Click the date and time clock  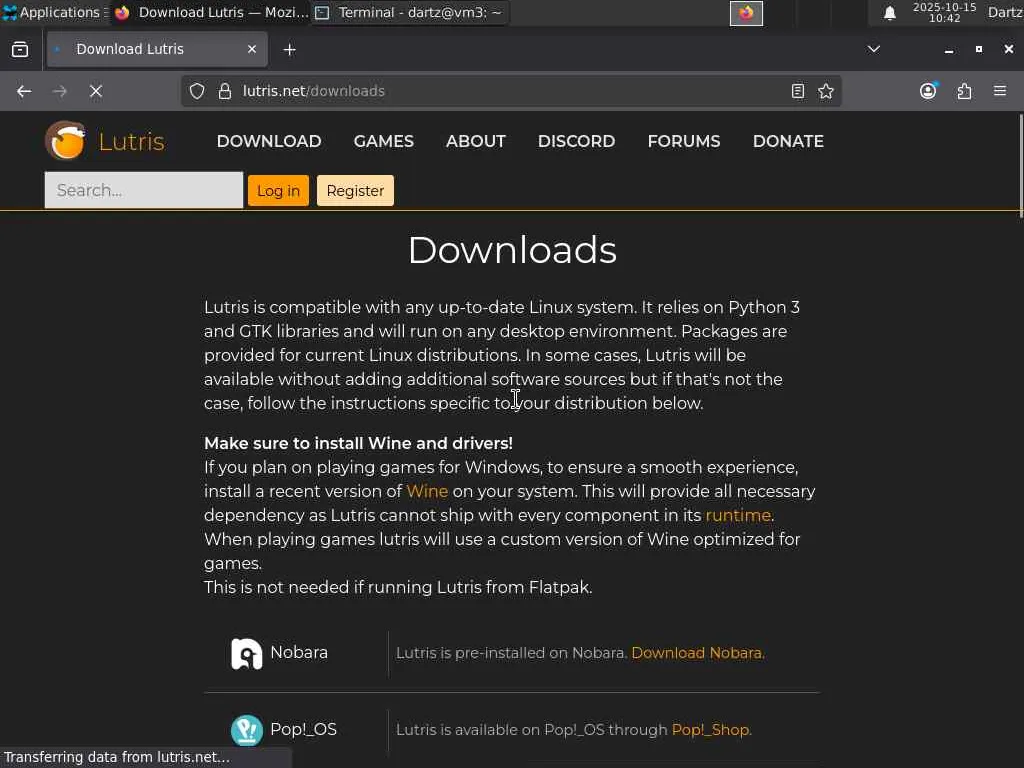click(944, 12)
